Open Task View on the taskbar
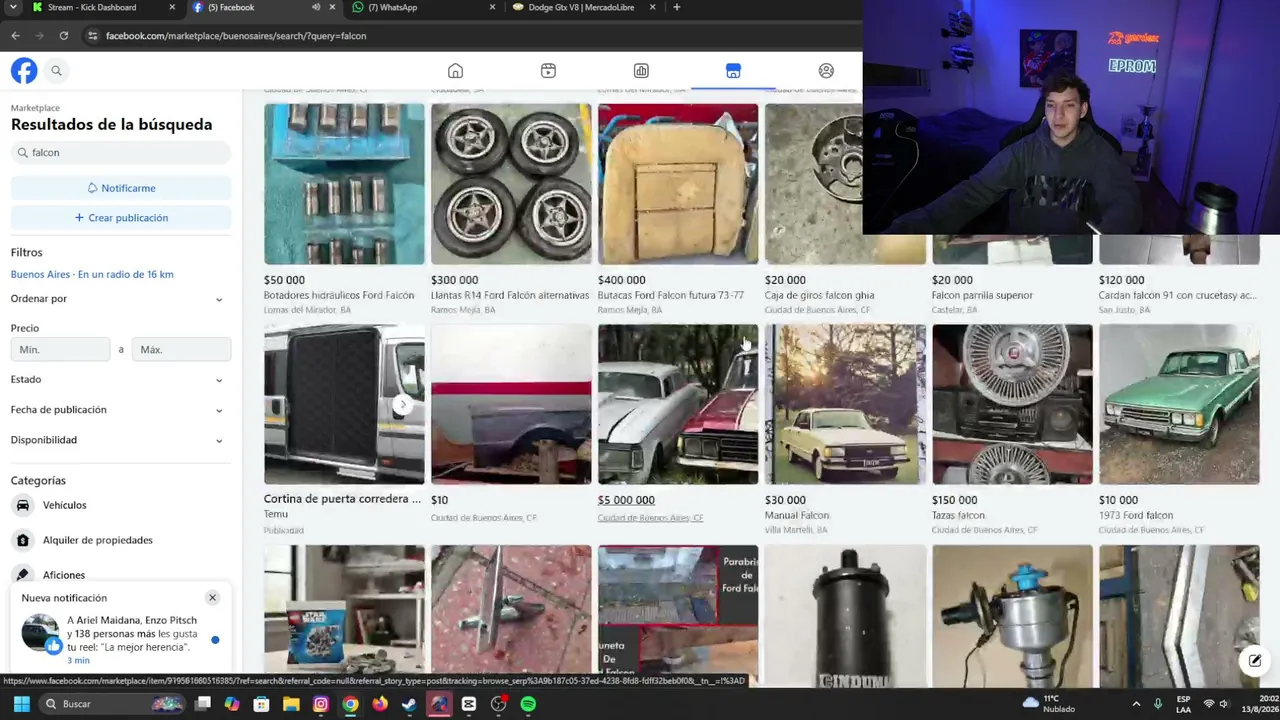 pyautogui.click(x=203, y=704)
